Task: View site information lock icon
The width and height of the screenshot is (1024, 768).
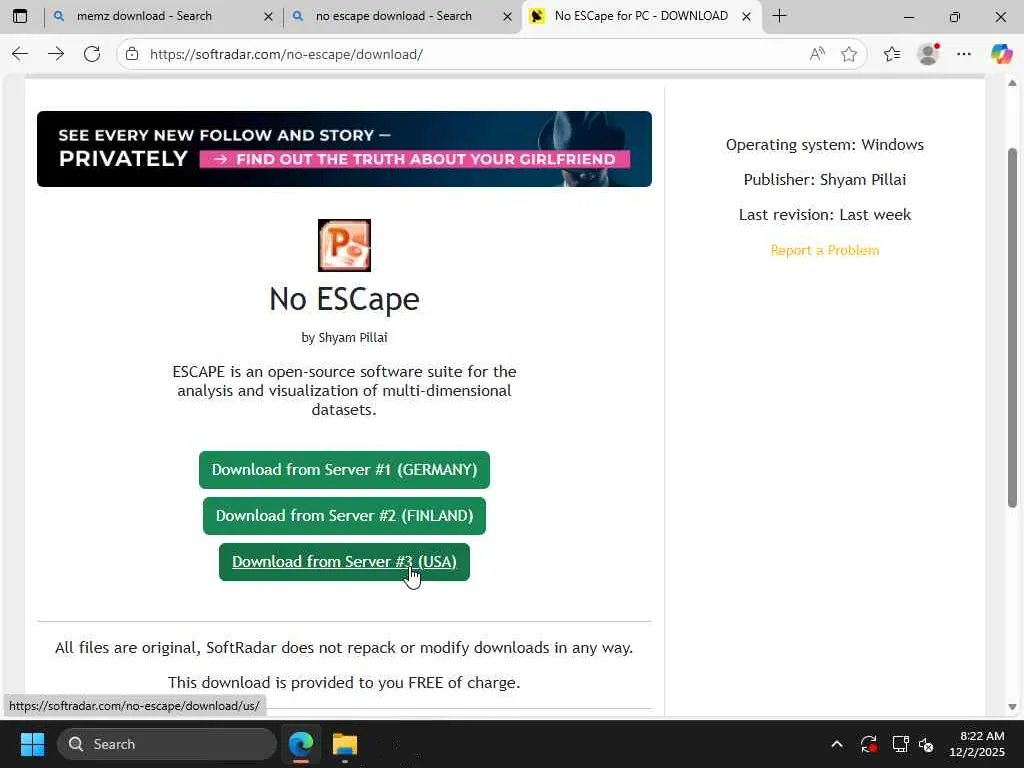Action: (x=132, y=54)
